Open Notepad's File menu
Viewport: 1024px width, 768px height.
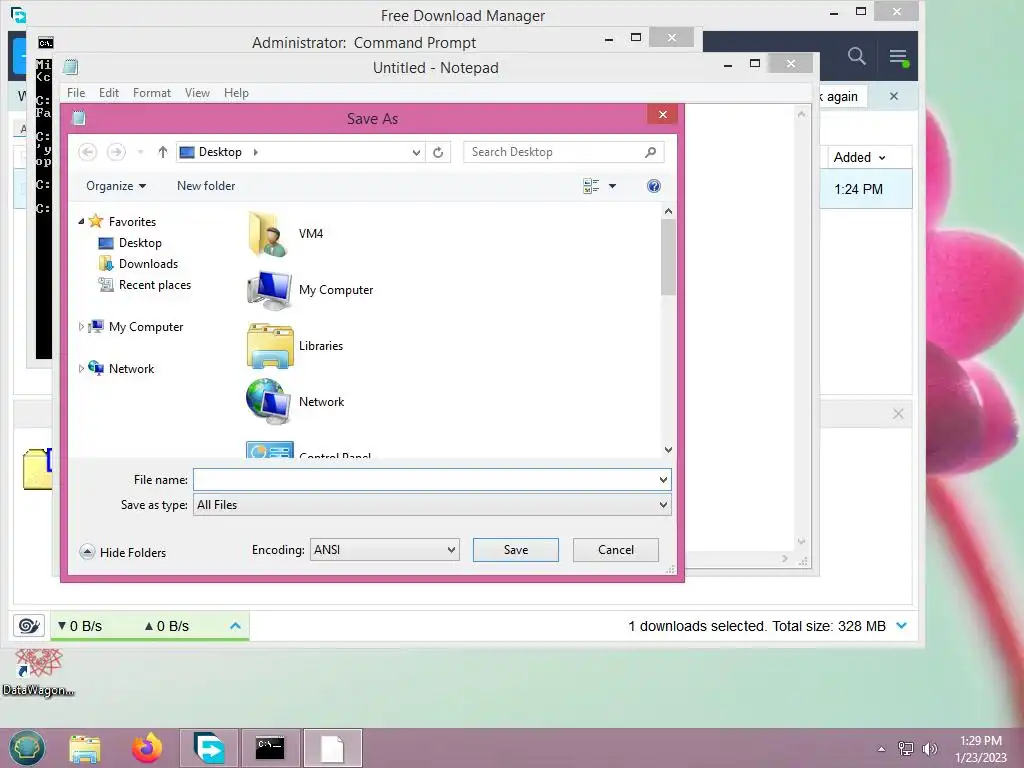click(x=76, y=93)
